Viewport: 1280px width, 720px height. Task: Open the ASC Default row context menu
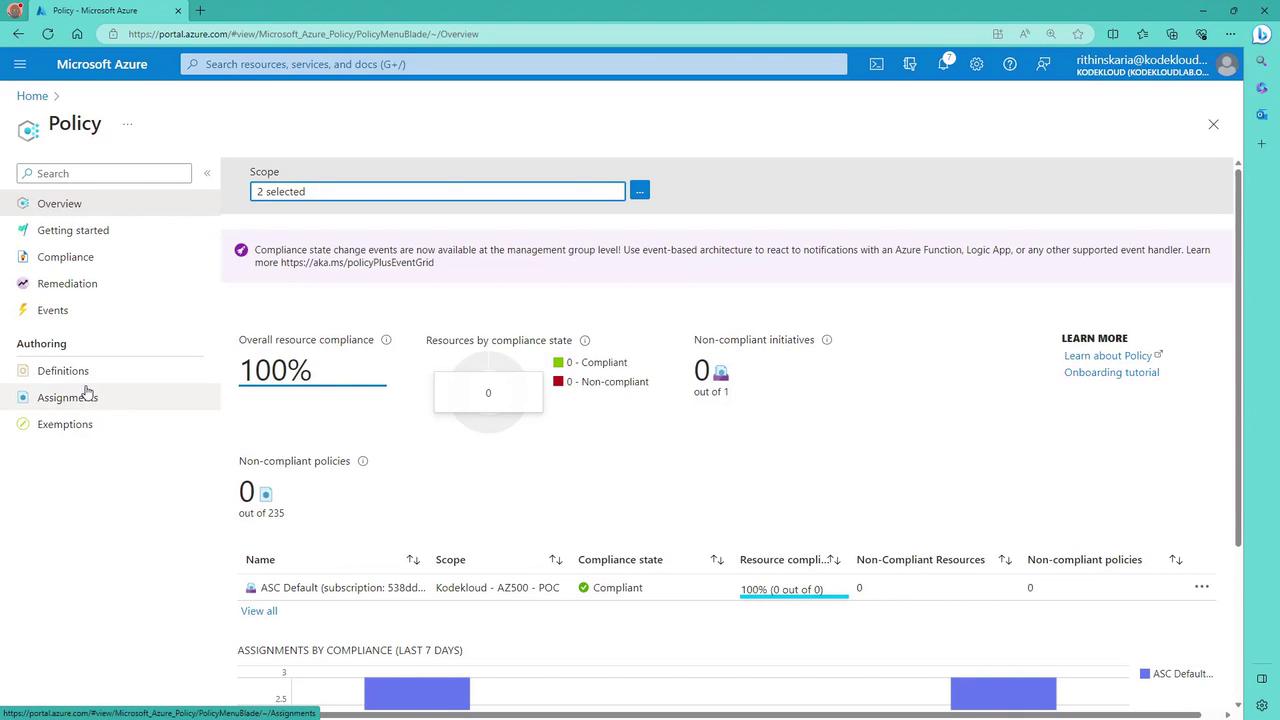coord(1202,587)
